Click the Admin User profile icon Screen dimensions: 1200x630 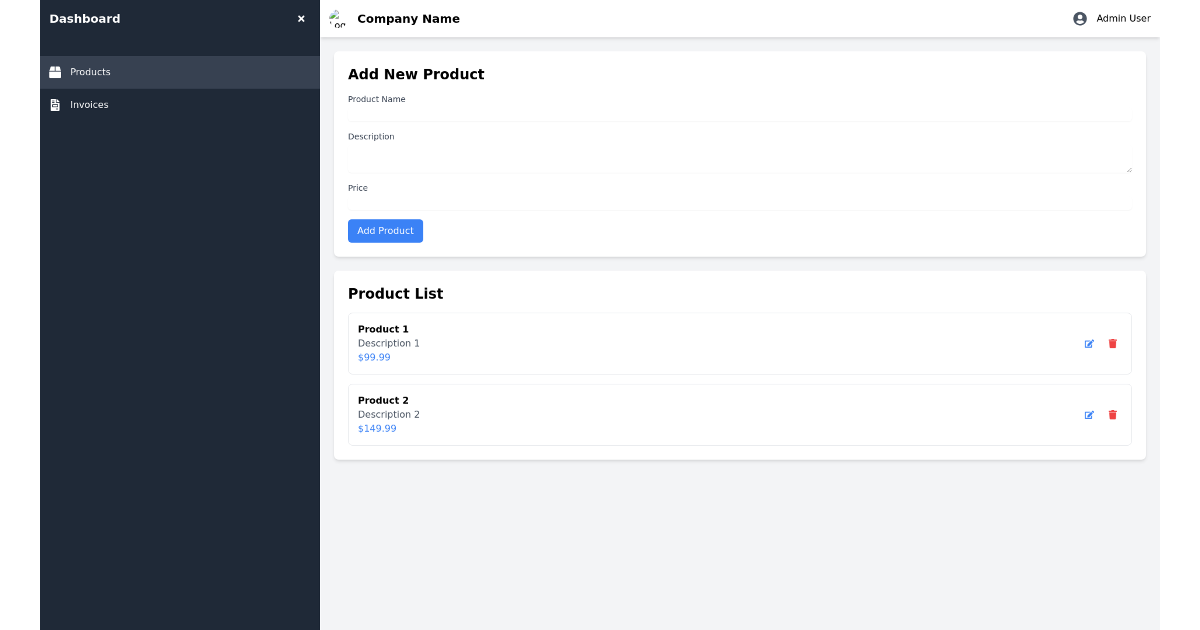pyautogui.click(x=1078, y=18)
